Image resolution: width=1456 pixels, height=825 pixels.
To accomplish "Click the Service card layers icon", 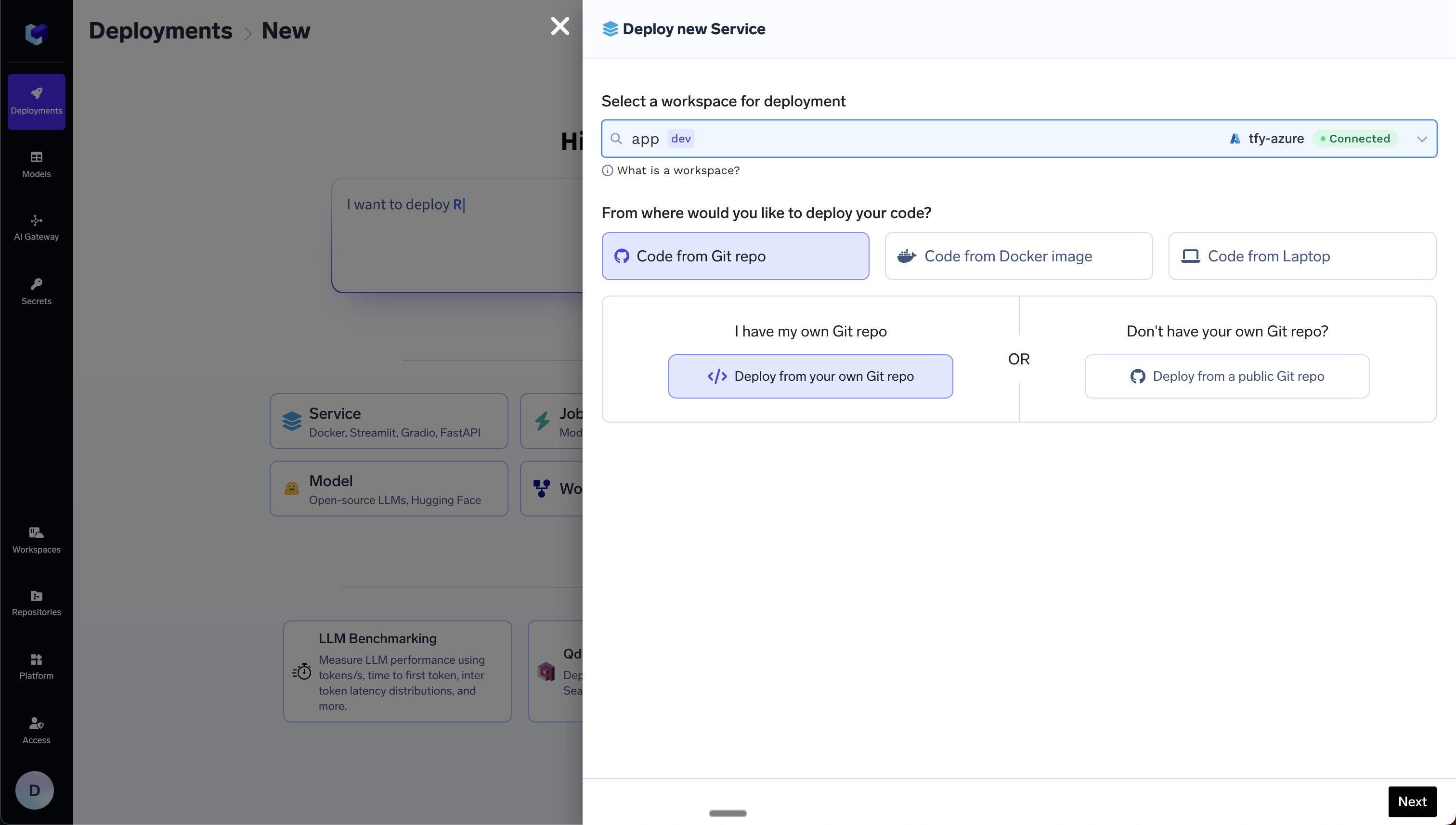I will [x=292, y=421].
